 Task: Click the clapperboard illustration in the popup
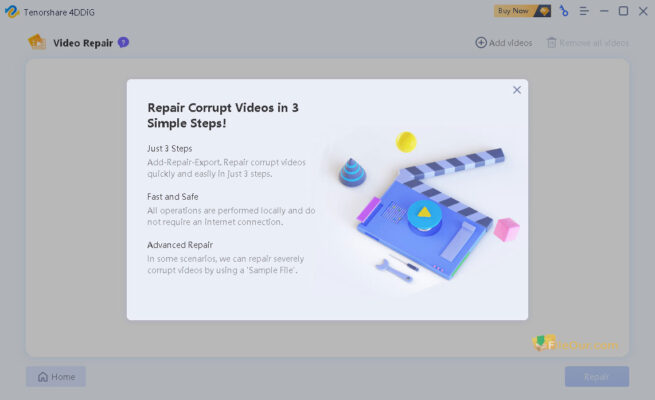(x=430, y=215)
